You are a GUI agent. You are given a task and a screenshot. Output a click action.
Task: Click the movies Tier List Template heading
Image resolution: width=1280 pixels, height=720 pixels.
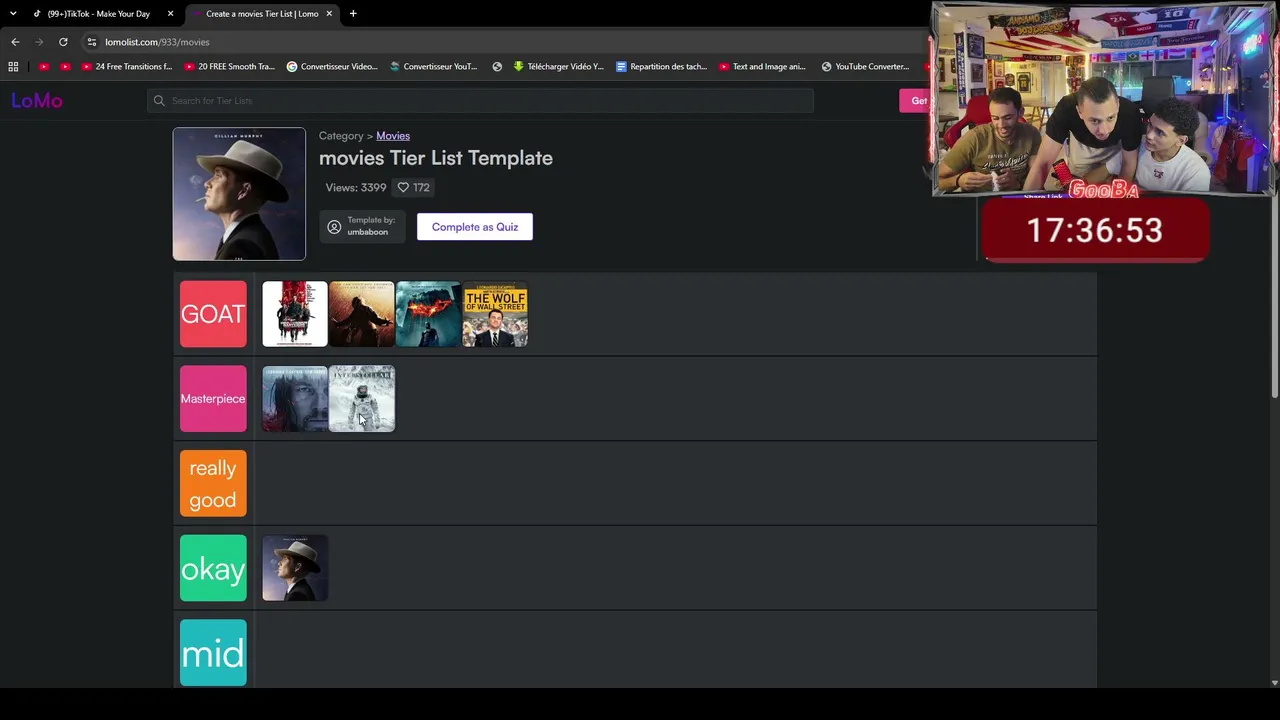(436, 158)
